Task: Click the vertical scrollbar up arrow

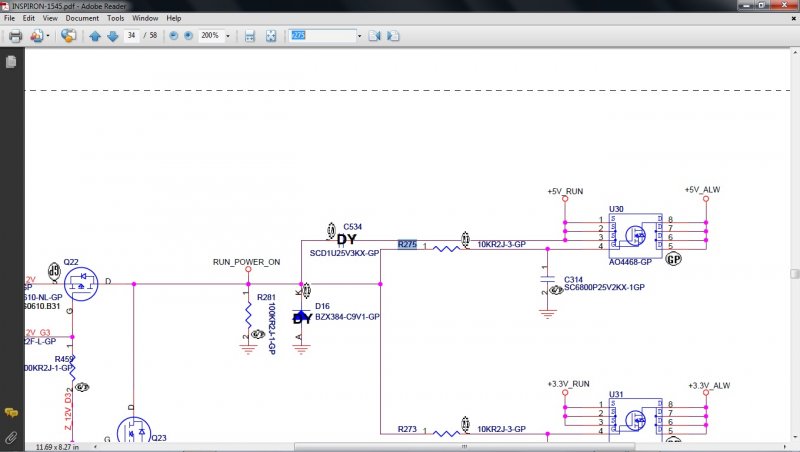Action: 794,52
